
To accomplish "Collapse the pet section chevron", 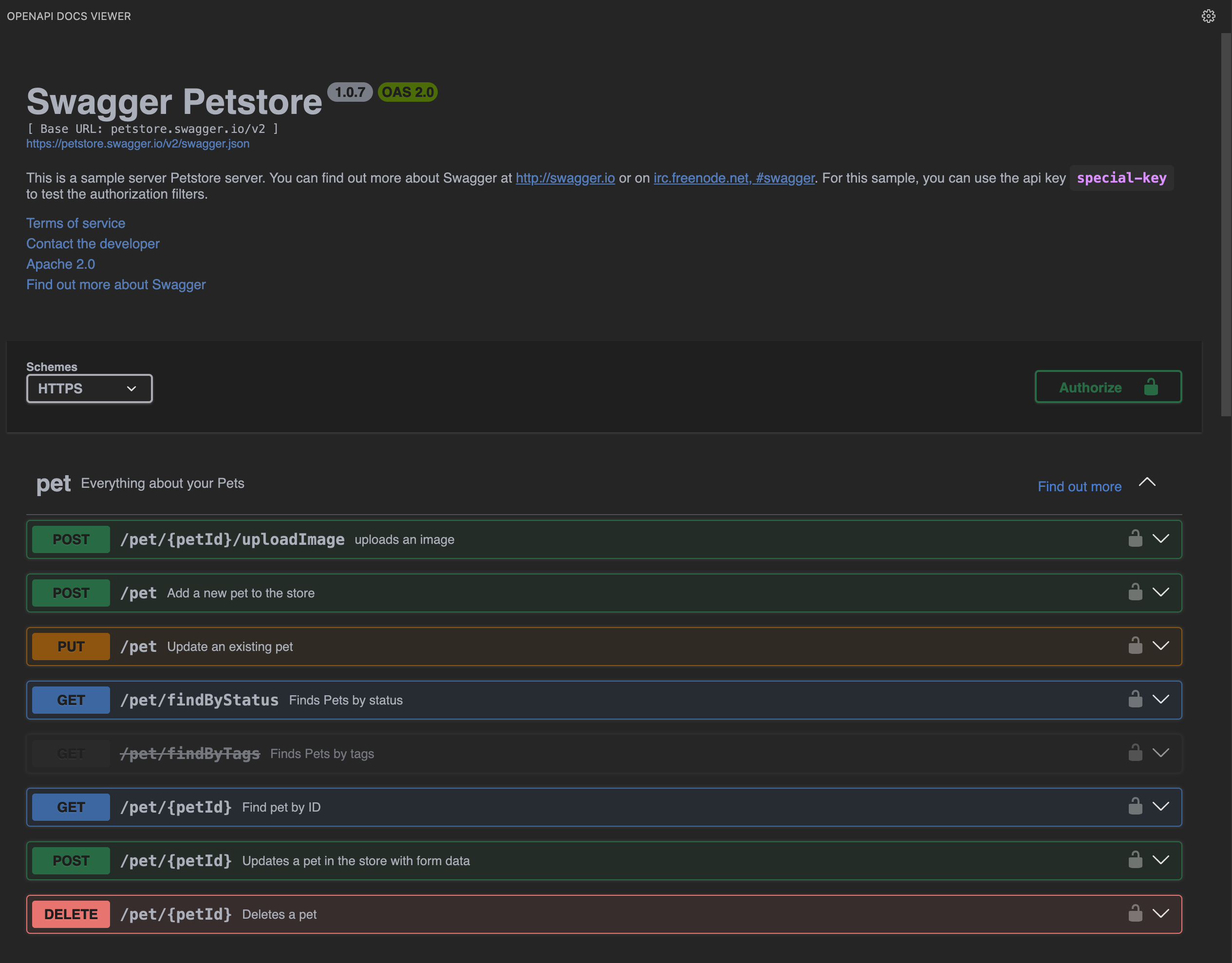I will pyautogui.click(x=1147, y=483).
